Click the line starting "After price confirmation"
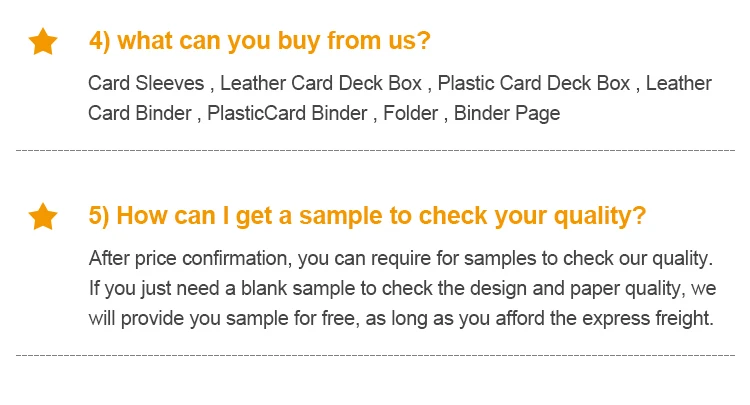 tap(400, 258)
